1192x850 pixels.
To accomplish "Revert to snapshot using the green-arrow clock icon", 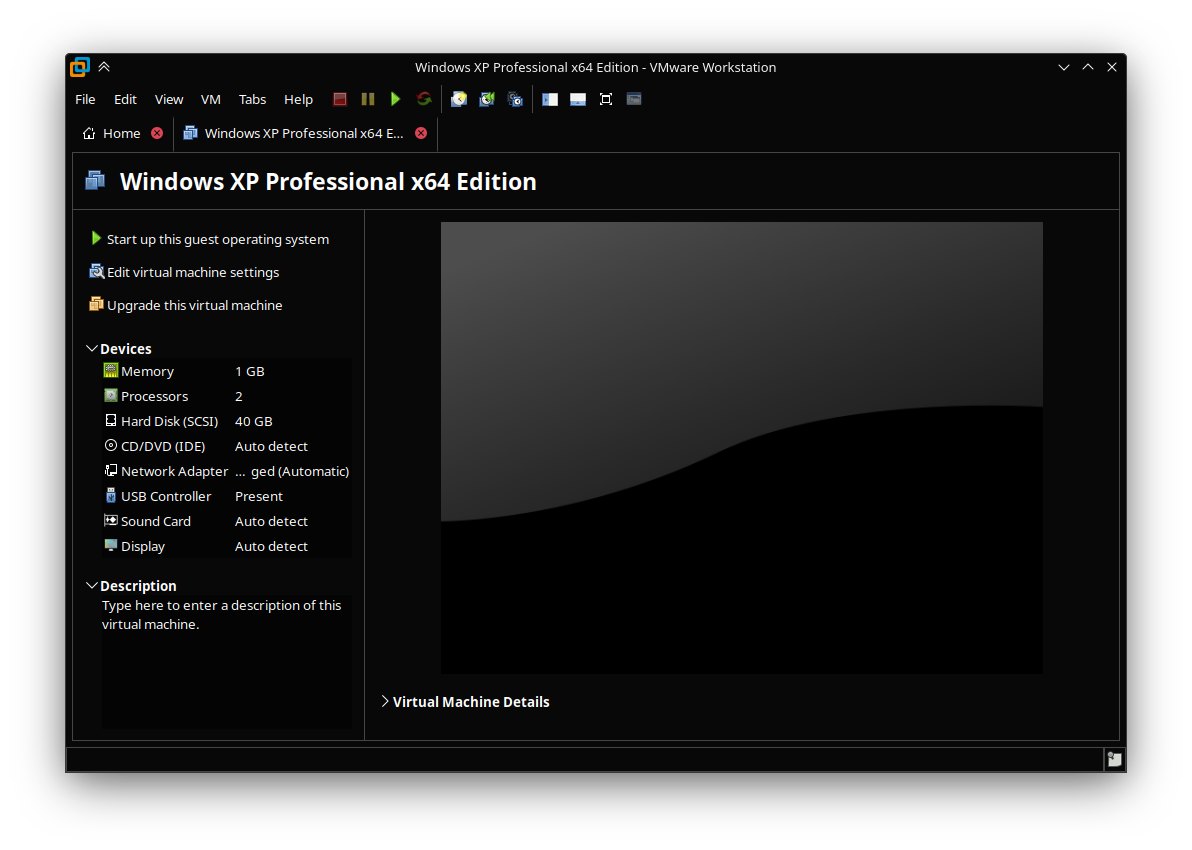I will pyautogui.click(x=487, y=100).
